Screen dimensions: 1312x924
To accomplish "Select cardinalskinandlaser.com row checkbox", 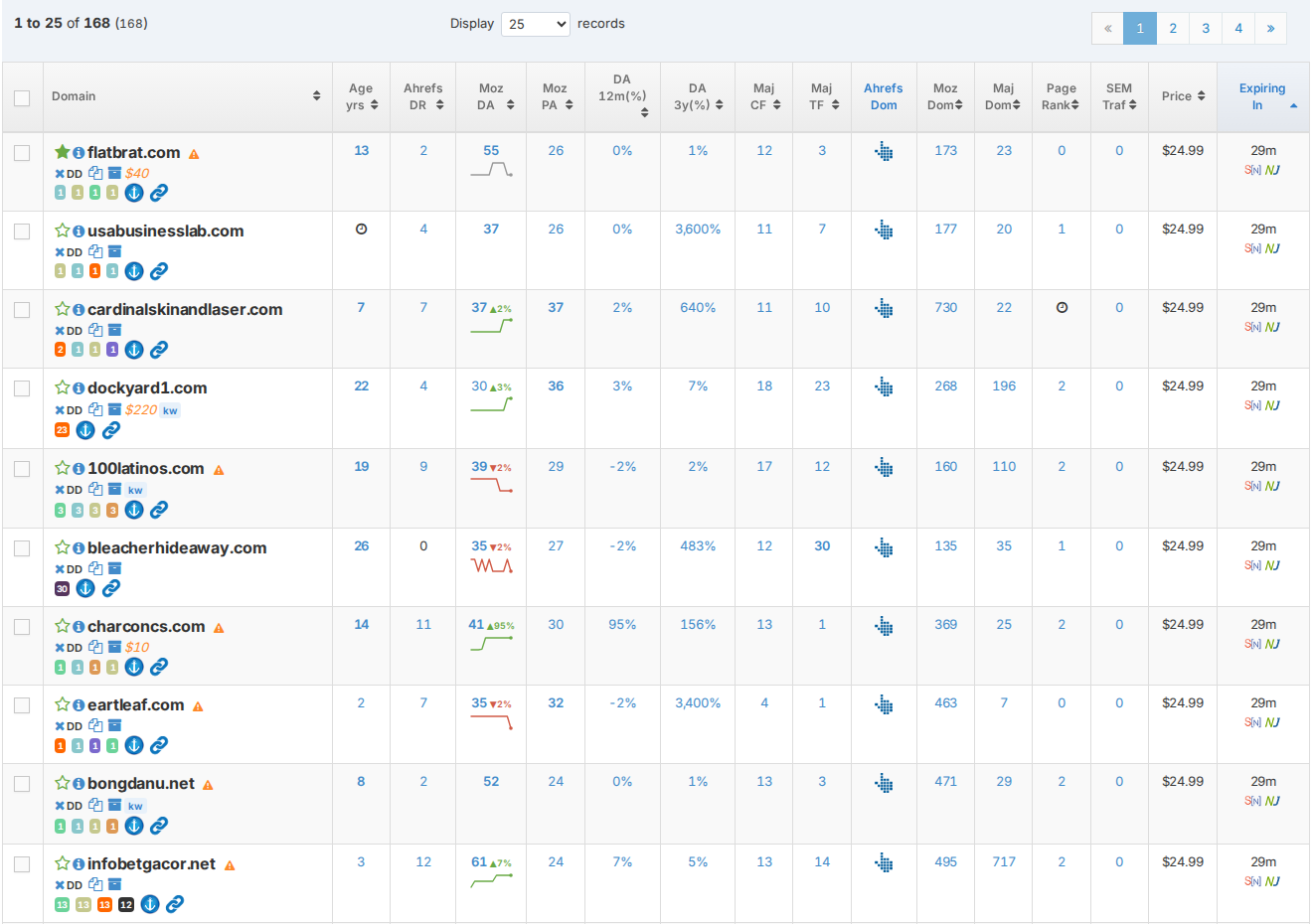I will [x=22, y=310].
